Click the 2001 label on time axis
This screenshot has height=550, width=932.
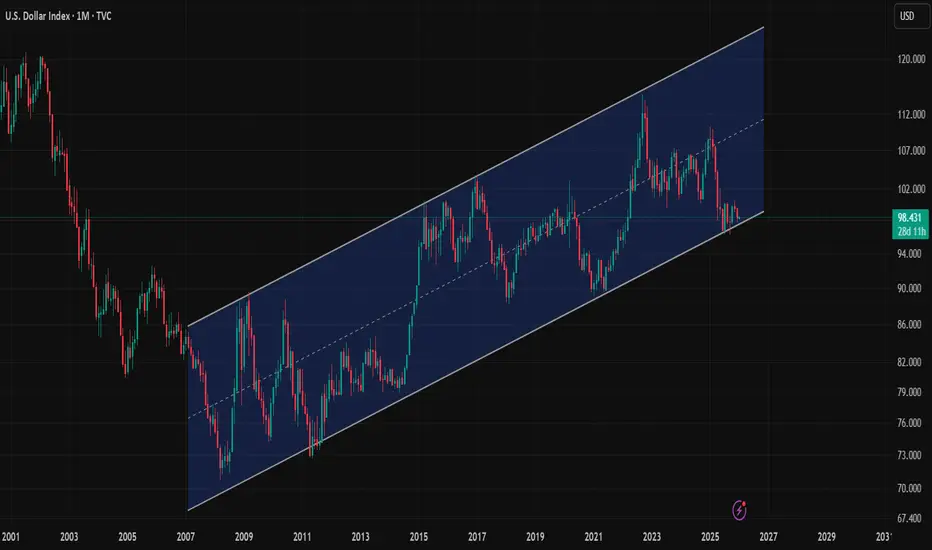11,537
